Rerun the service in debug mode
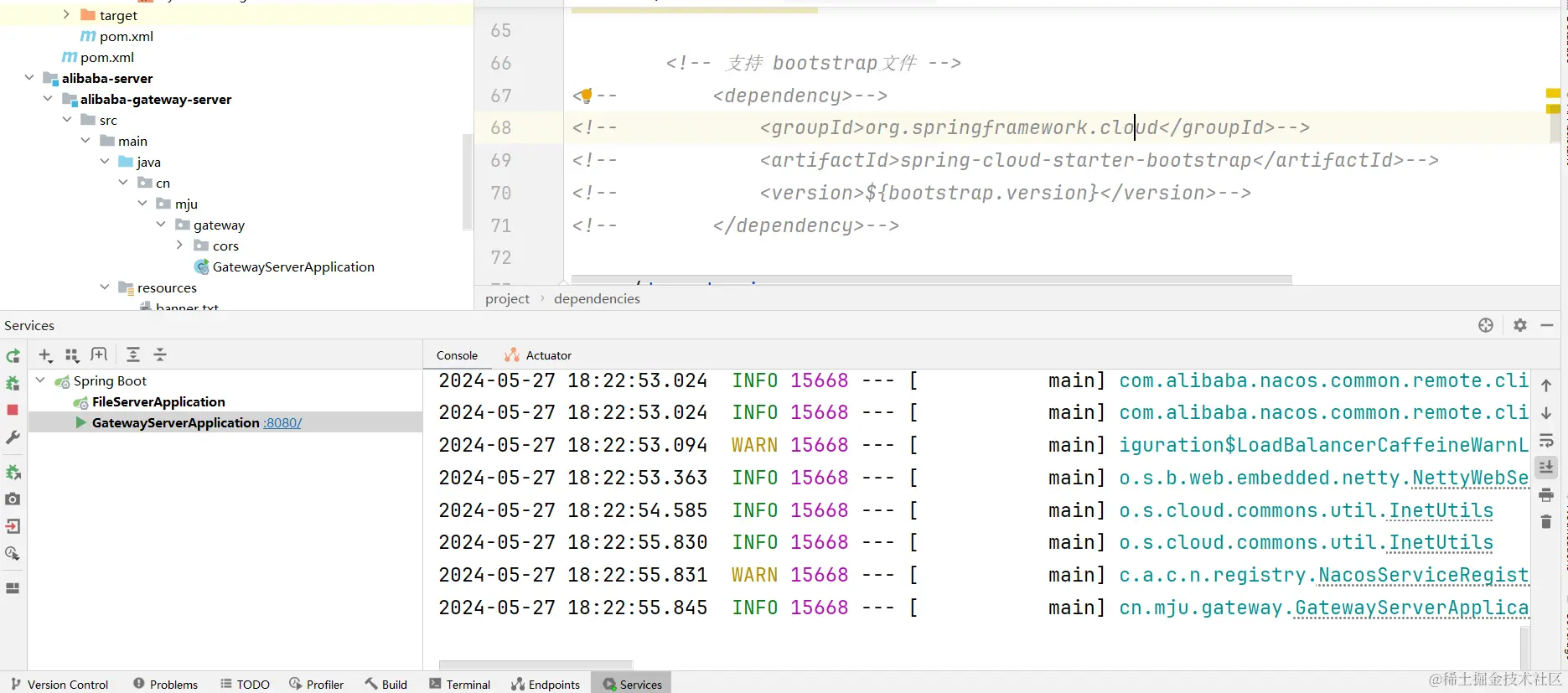The image size is (1568, 693). [x=13, y=384]
